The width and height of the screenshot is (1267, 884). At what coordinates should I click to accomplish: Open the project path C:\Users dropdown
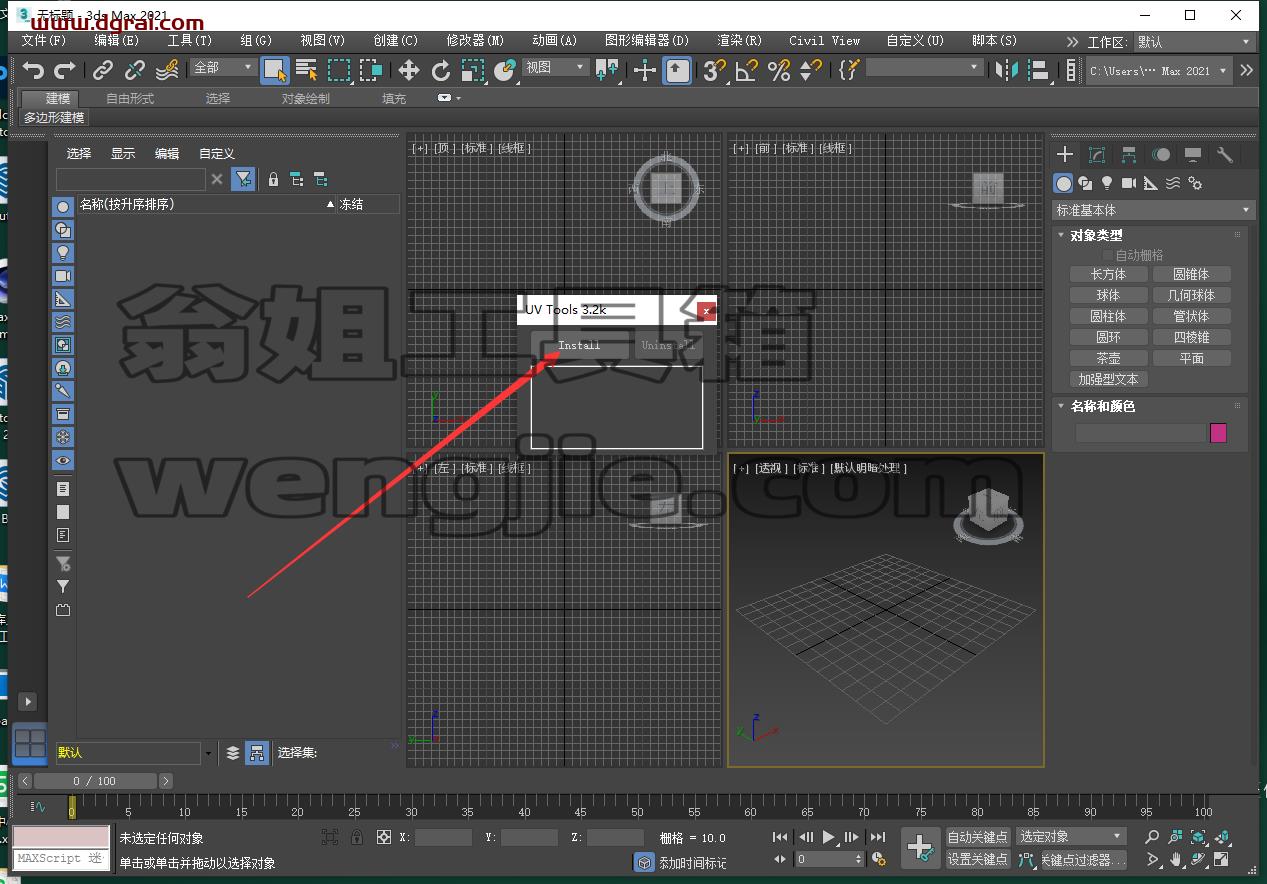point(1159,71)
